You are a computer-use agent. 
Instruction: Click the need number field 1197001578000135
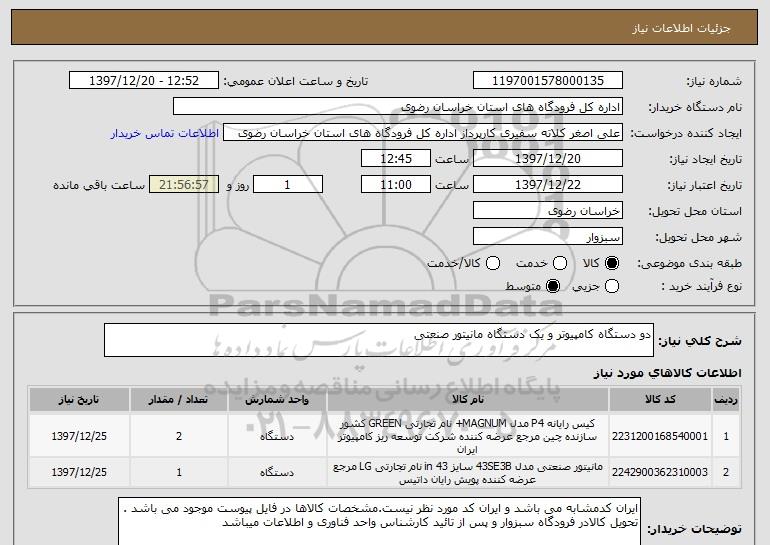point(548,81)
